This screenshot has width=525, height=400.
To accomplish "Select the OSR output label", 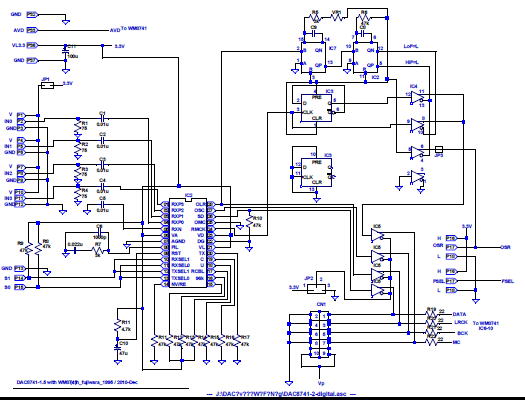I will (x=505, y=247).
